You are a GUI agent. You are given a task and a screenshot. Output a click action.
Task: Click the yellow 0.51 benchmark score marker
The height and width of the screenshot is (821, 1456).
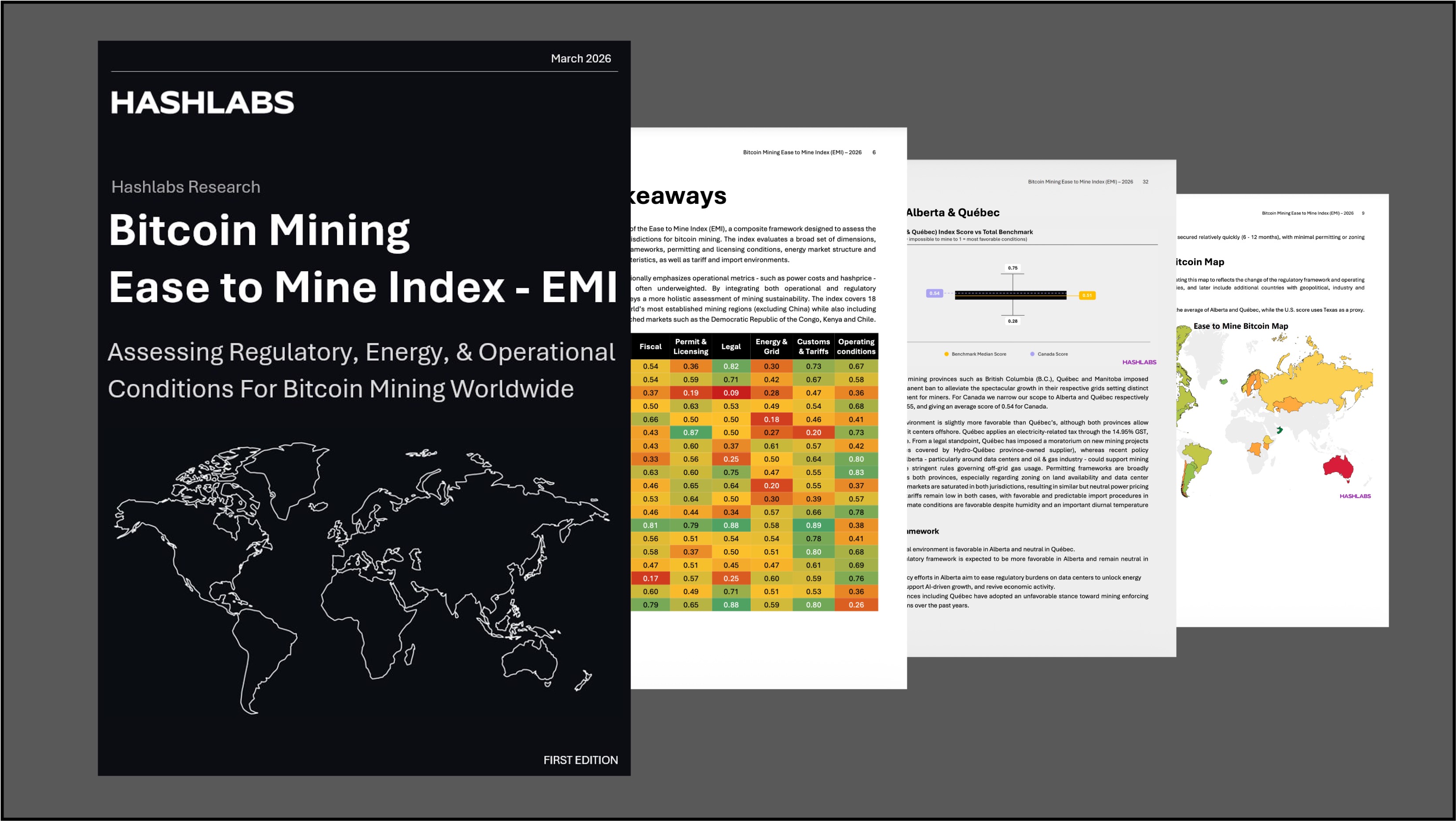tap(1087, 295)
